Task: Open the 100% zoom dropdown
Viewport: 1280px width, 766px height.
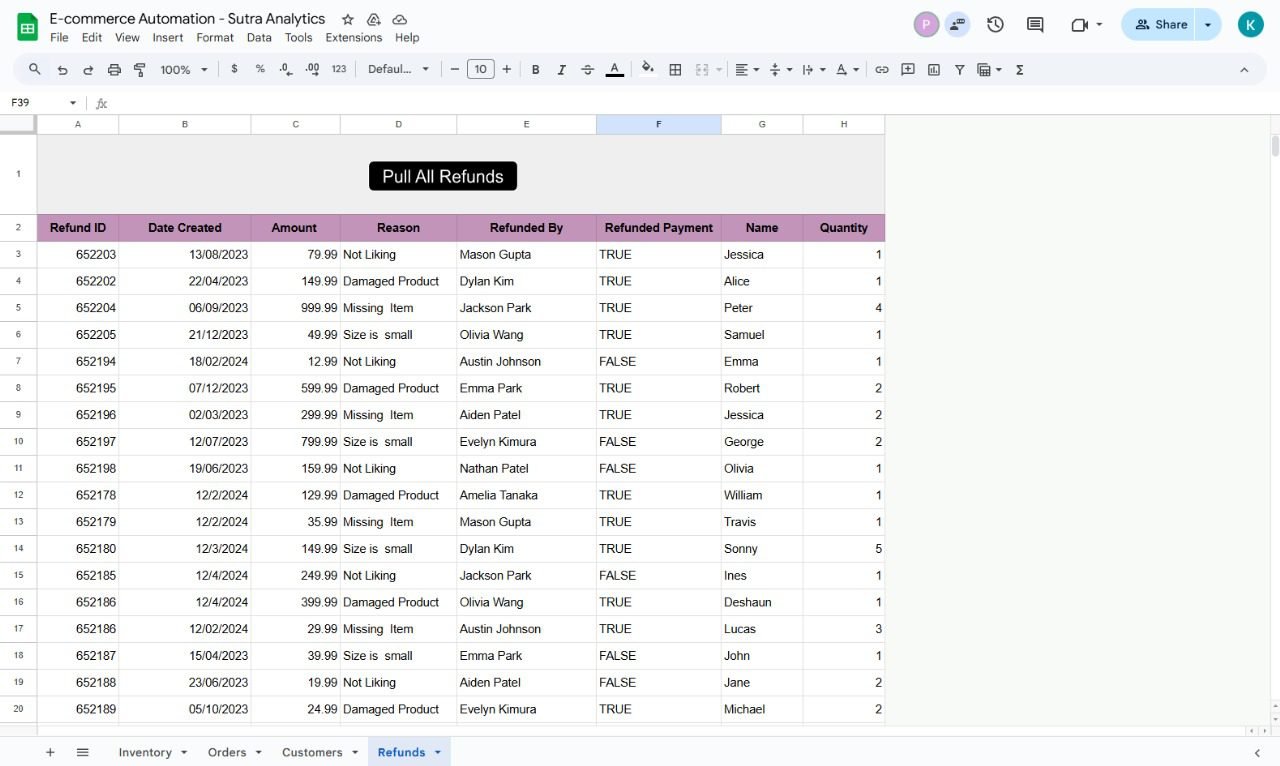Action: tap(184, 70)
